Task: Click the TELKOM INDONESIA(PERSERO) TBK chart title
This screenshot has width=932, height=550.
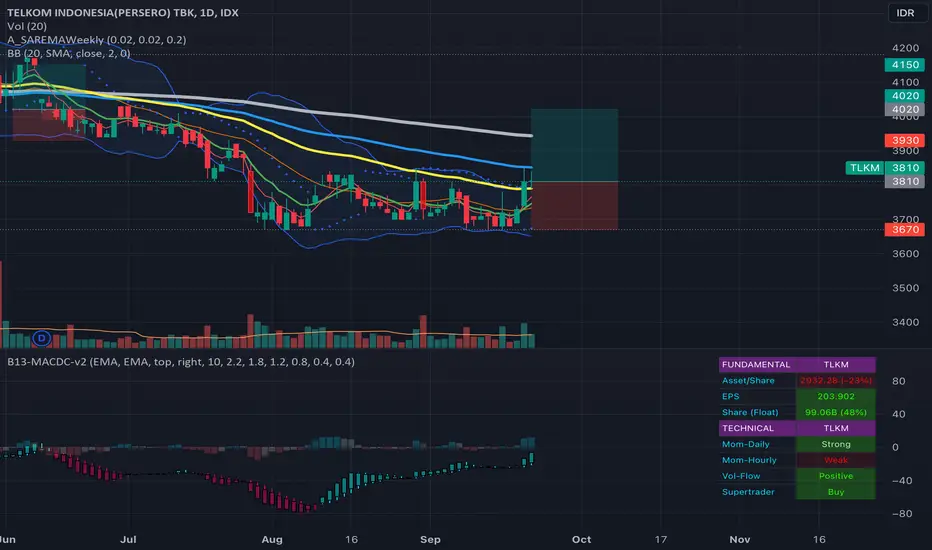Action: (x=122, y=12)
